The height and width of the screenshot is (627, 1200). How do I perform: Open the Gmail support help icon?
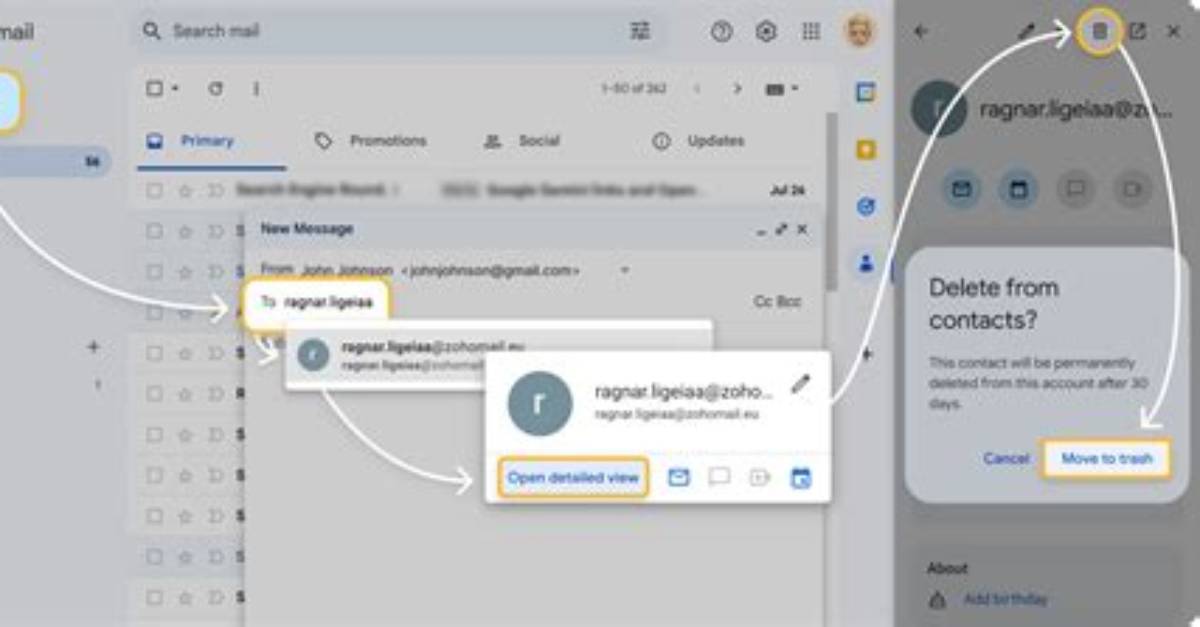pyautogui.click(x=721, y=32)
